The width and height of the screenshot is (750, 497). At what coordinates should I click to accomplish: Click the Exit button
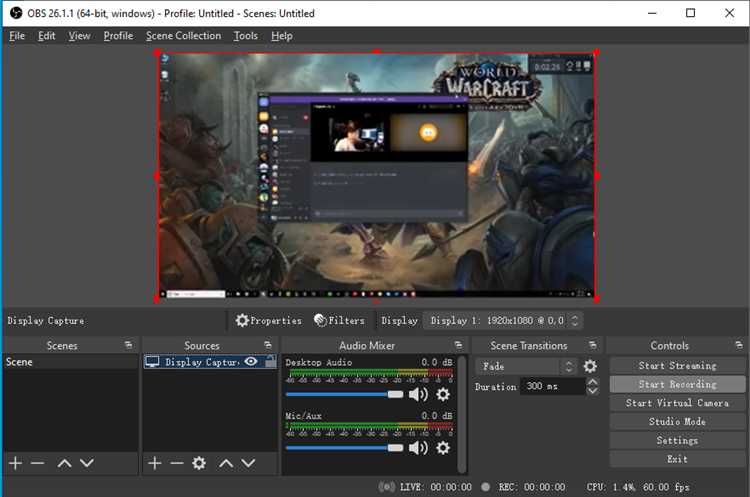[677, 459]
